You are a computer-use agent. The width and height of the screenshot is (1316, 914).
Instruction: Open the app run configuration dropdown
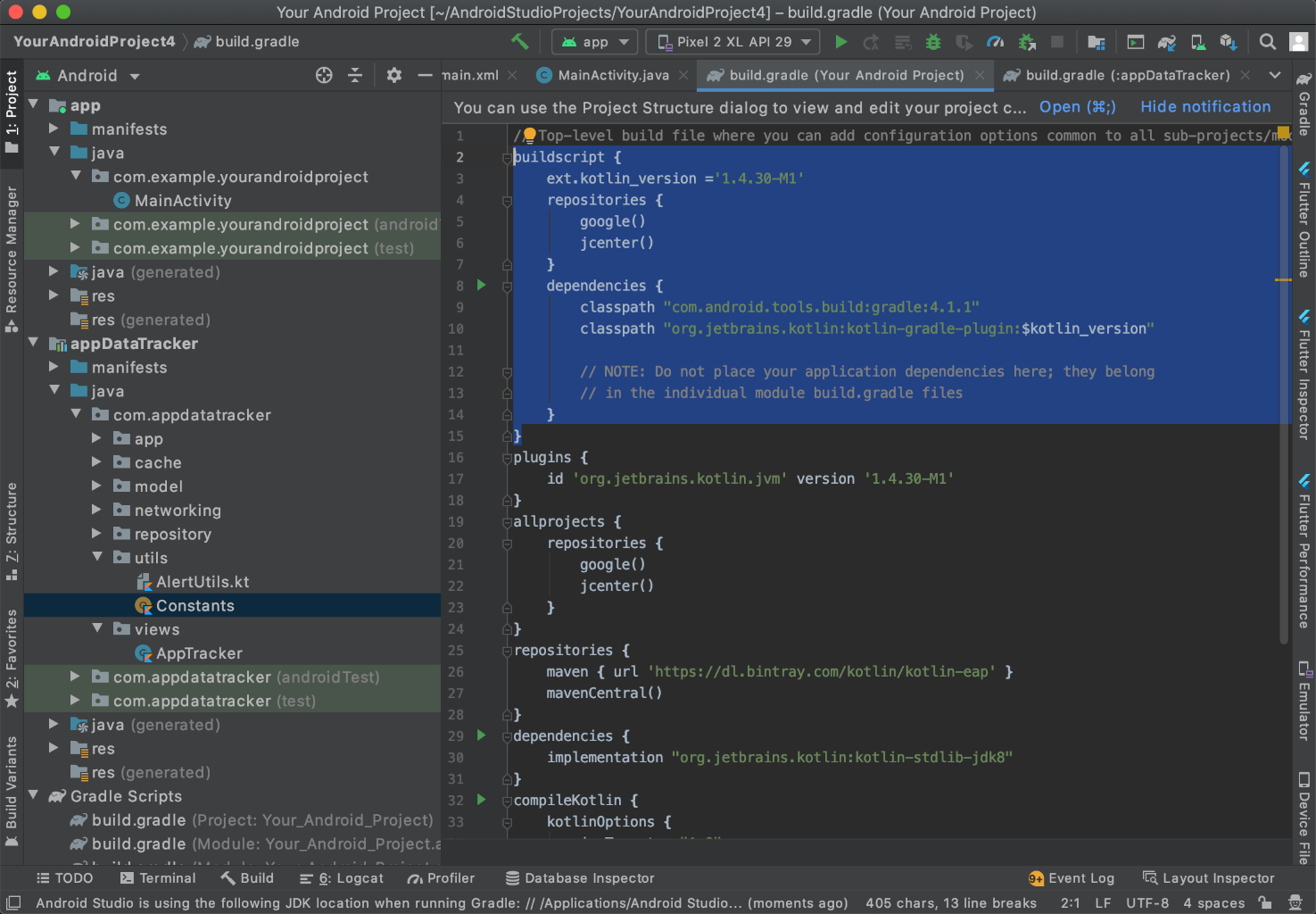pyautogui.click(x=595, y=42)
